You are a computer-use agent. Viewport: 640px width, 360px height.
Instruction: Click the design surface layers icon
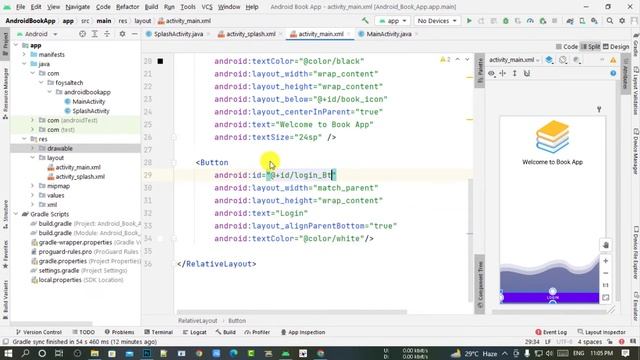(549, 60)
